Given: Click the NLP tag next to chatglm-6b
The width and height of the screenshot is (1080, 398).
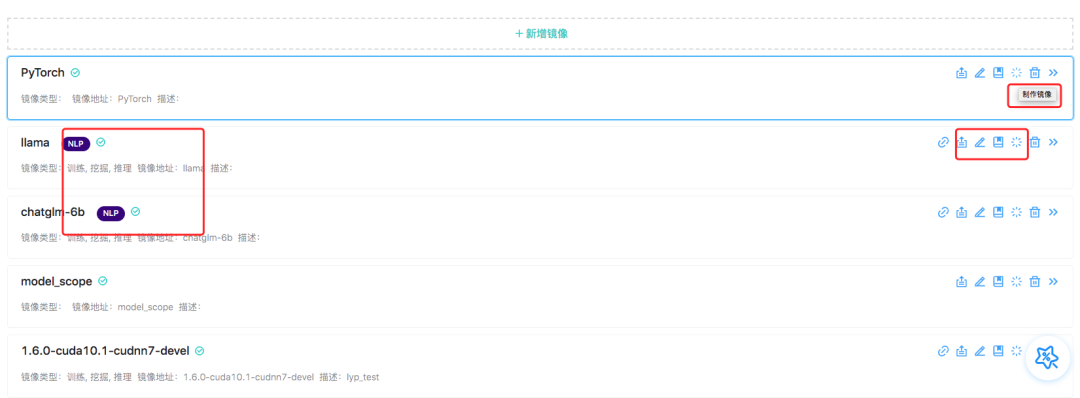Looking at the screenshot, I should [110, 213].
